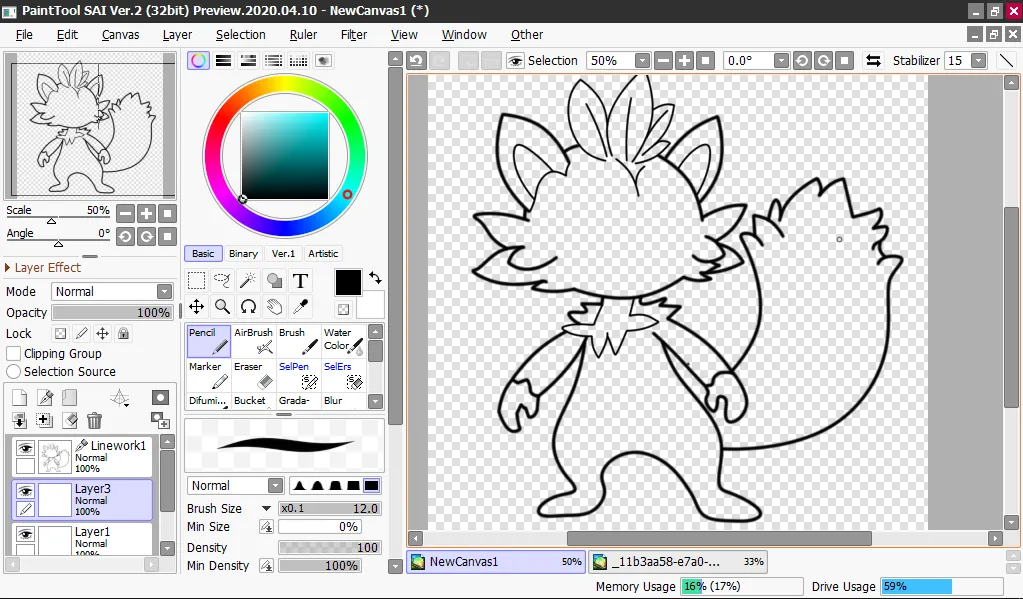1023x599 pixels.
Task: Click the foreground black color swatch
Action: pyautogui.click(x=348, y=283)
